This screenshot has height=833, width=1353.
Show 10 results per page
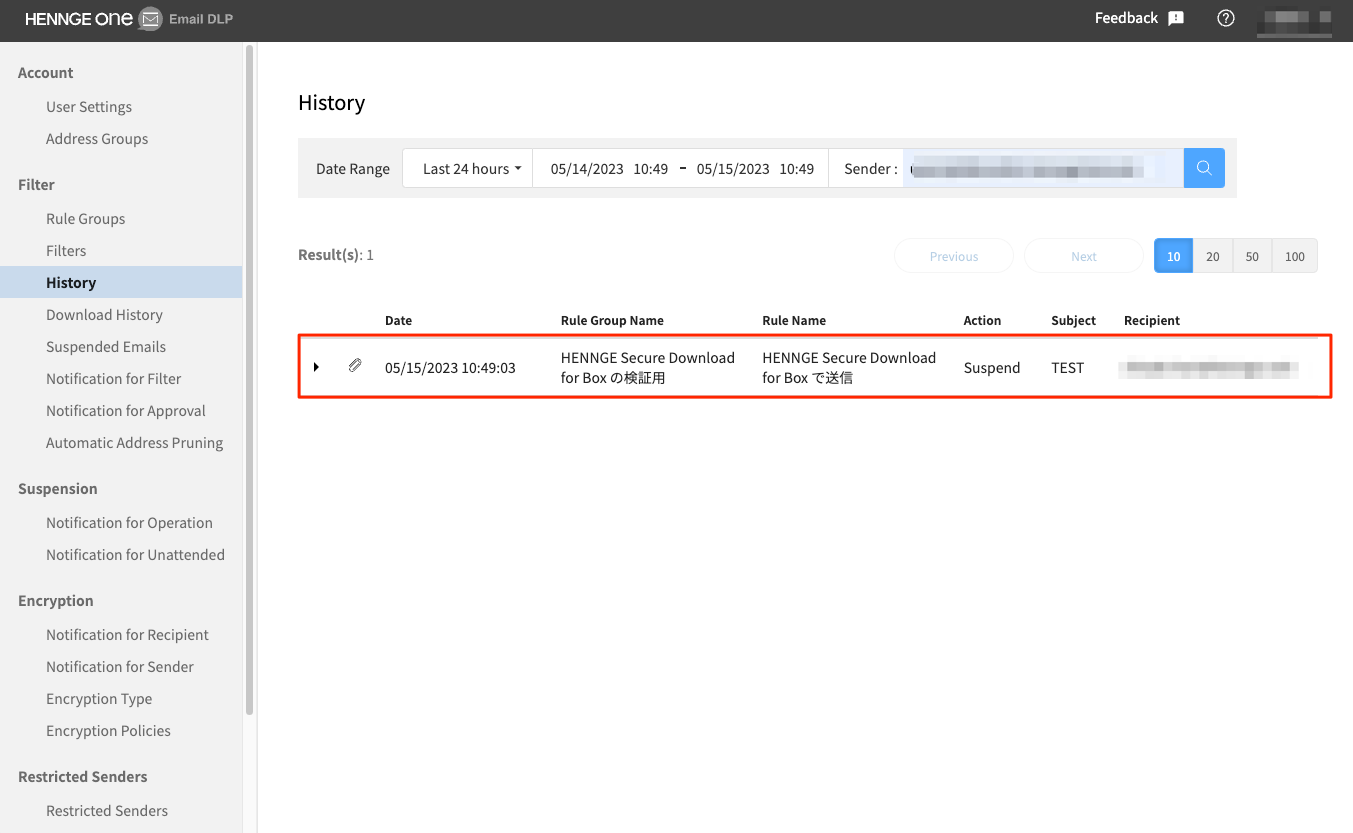click(1173, 256)
